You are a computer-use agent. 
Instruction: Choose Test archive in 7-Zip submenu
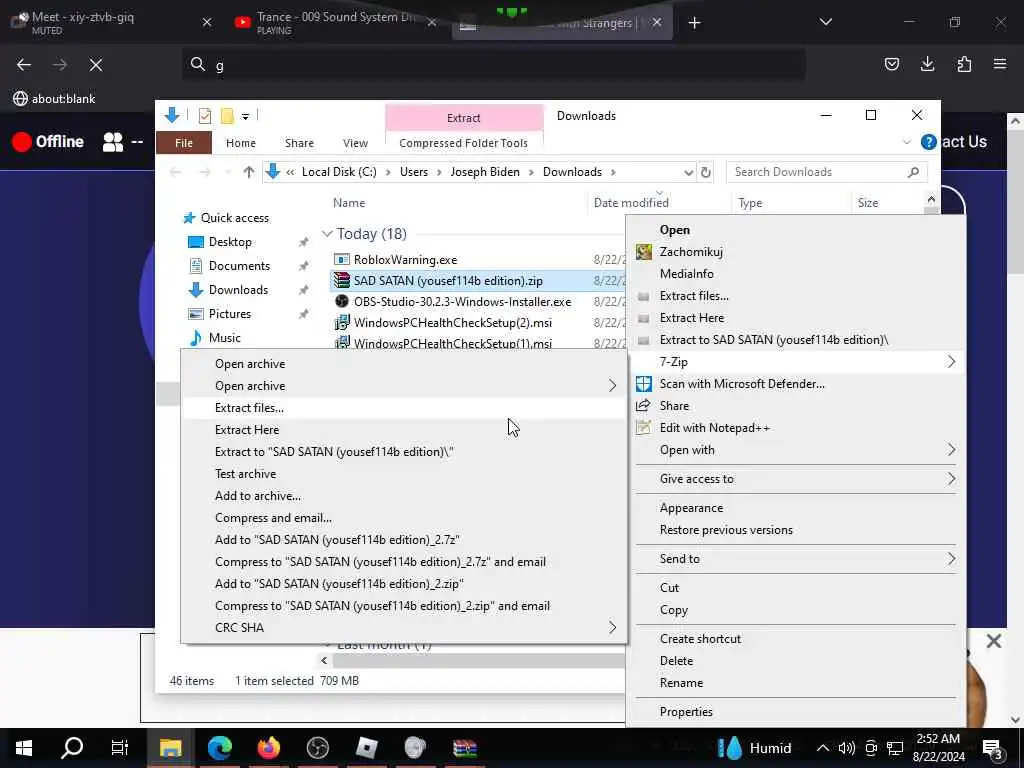point(404,474)
